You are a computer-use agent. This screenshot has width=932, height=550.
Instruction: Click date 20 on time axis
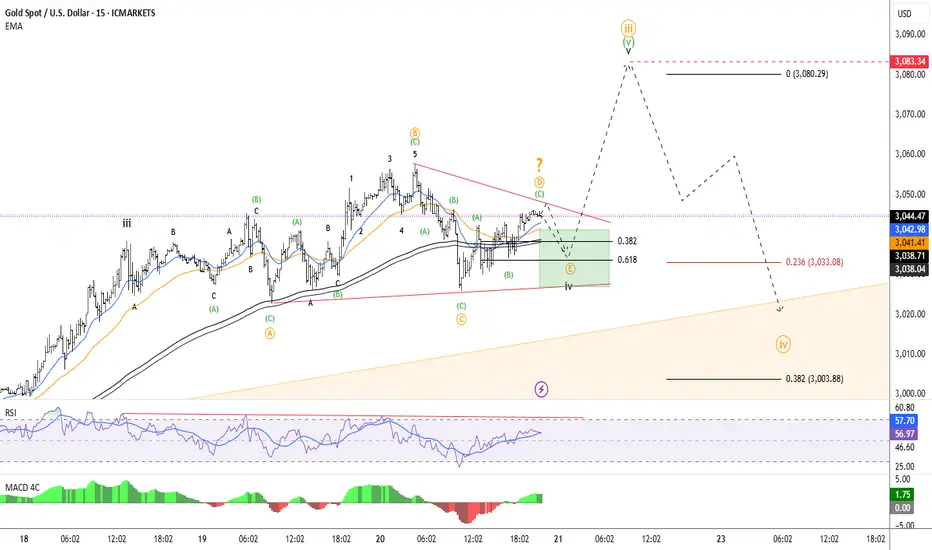[380, 539]
